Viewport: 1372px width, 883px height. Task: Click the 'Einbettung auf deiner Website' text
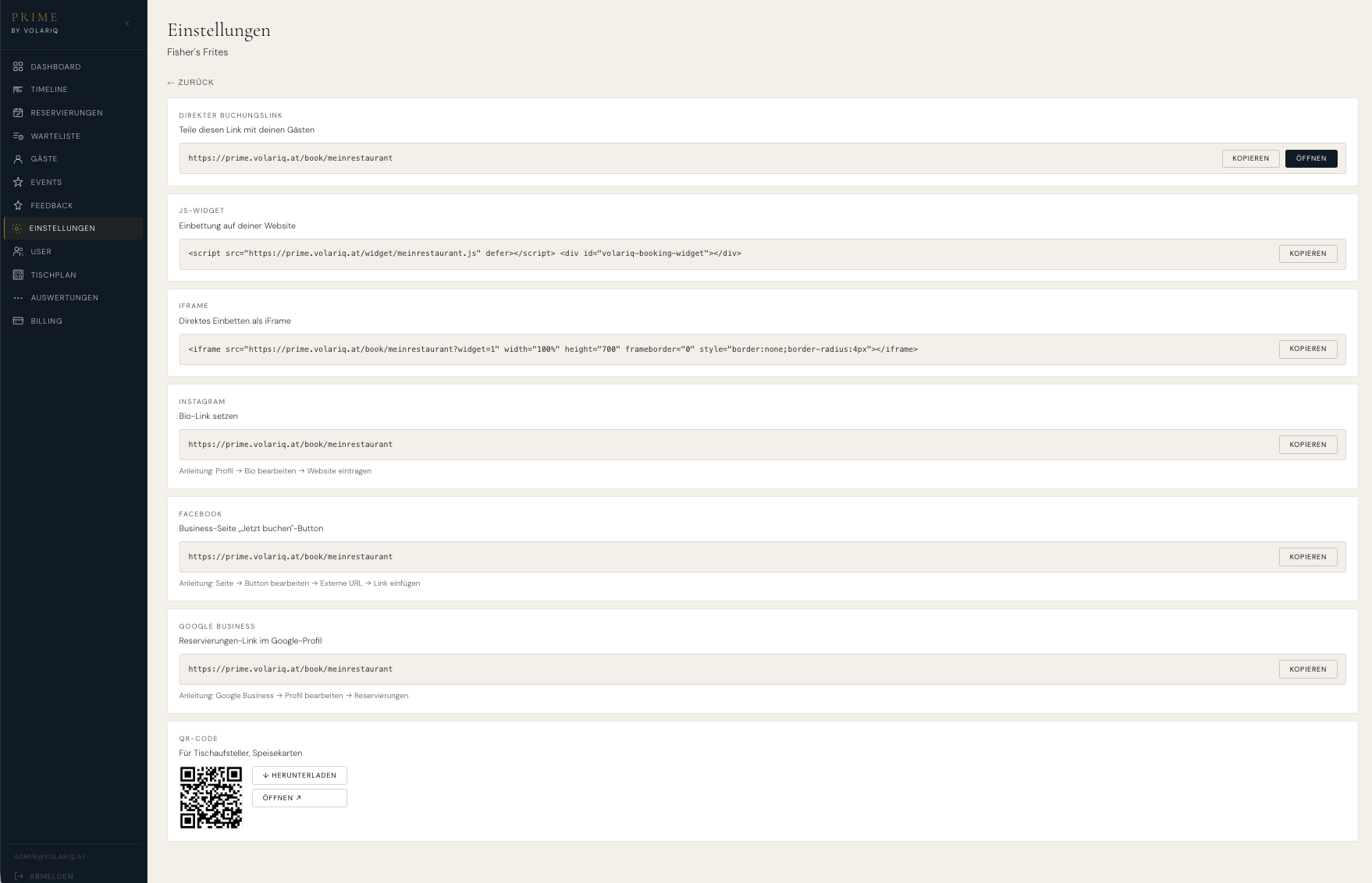pyautogui.click(x=237, y=226)
